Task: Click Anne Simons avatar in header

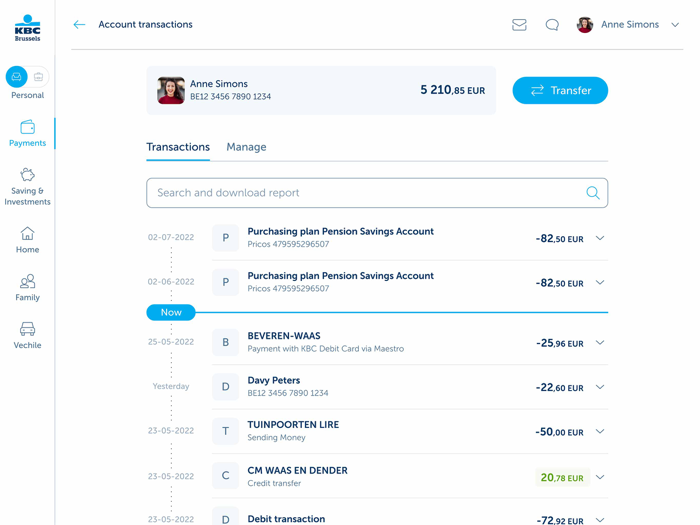Action: pyautogui.click(x=585, y=25)
